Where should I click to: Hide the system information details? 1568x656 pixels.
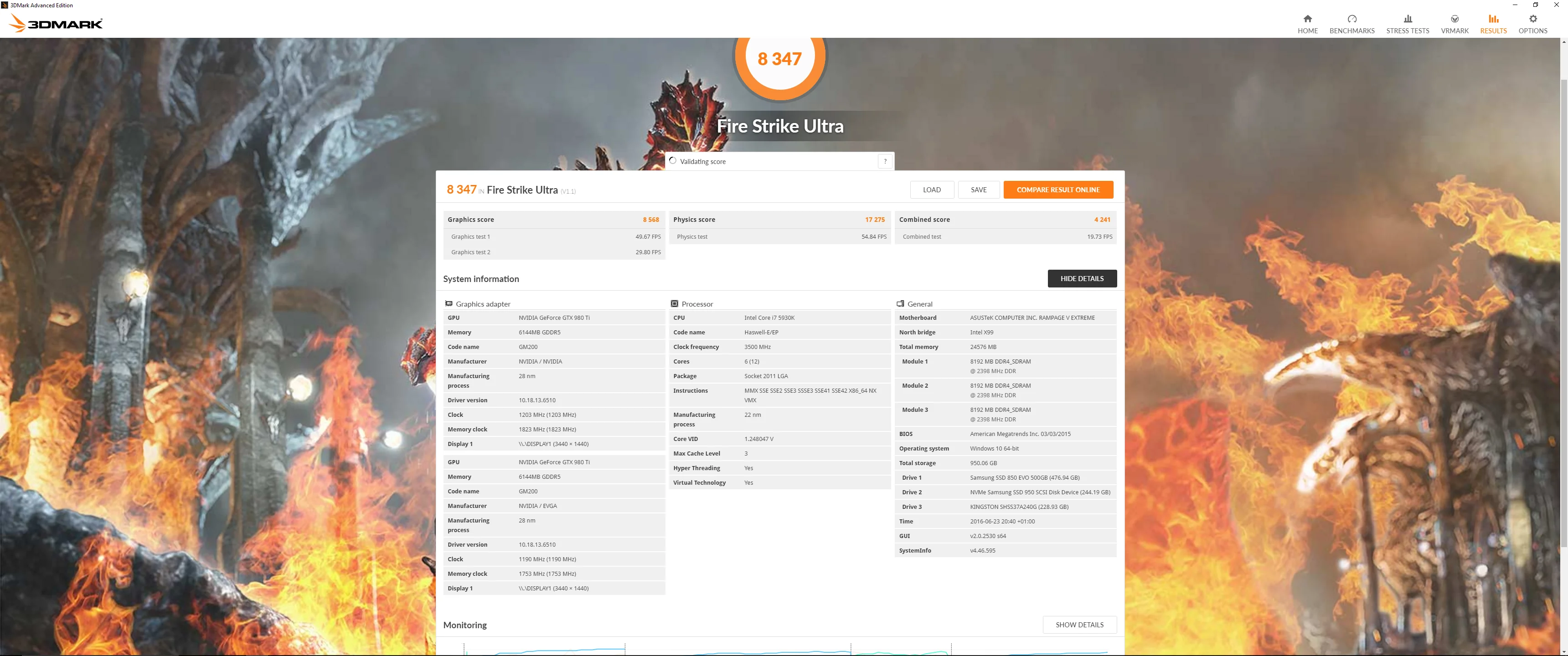coord(1082,279)
